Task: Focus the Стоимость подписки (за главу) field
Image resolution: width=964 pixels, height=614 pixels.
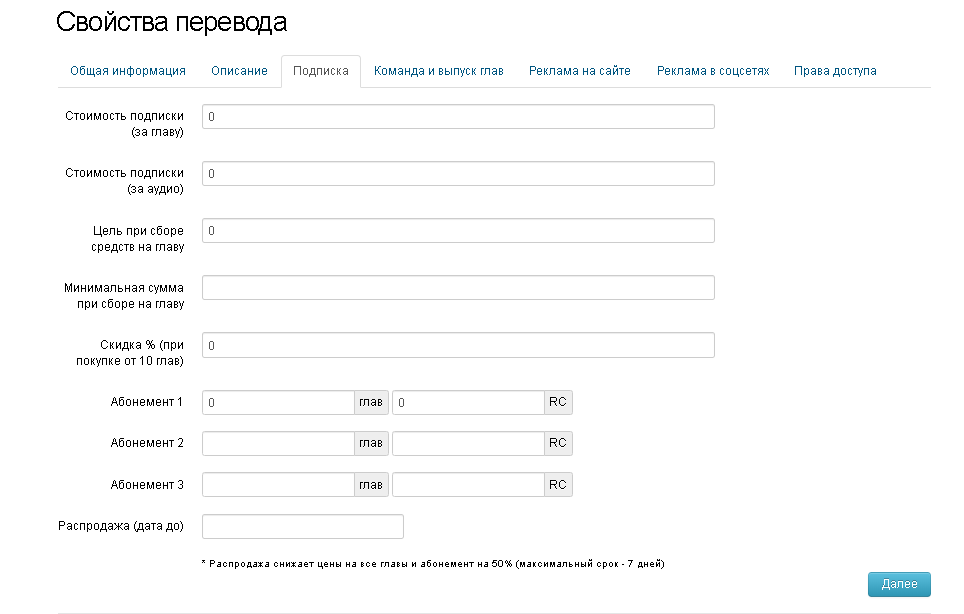Action: [x=458, y=117]
